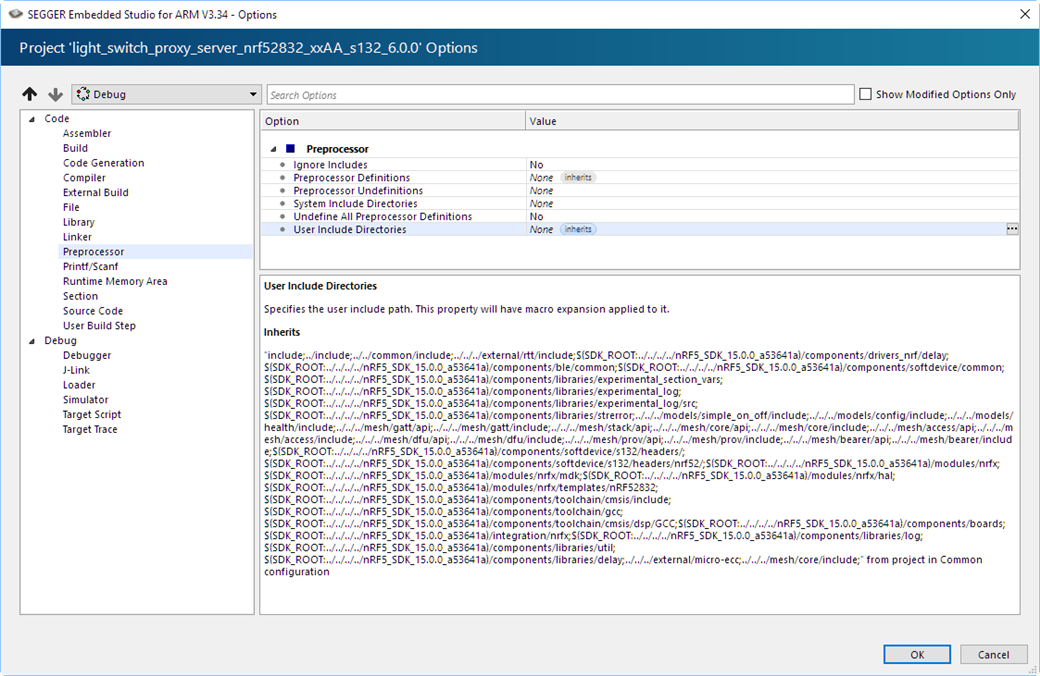Open Target Trace options

(x=90, y=429)
